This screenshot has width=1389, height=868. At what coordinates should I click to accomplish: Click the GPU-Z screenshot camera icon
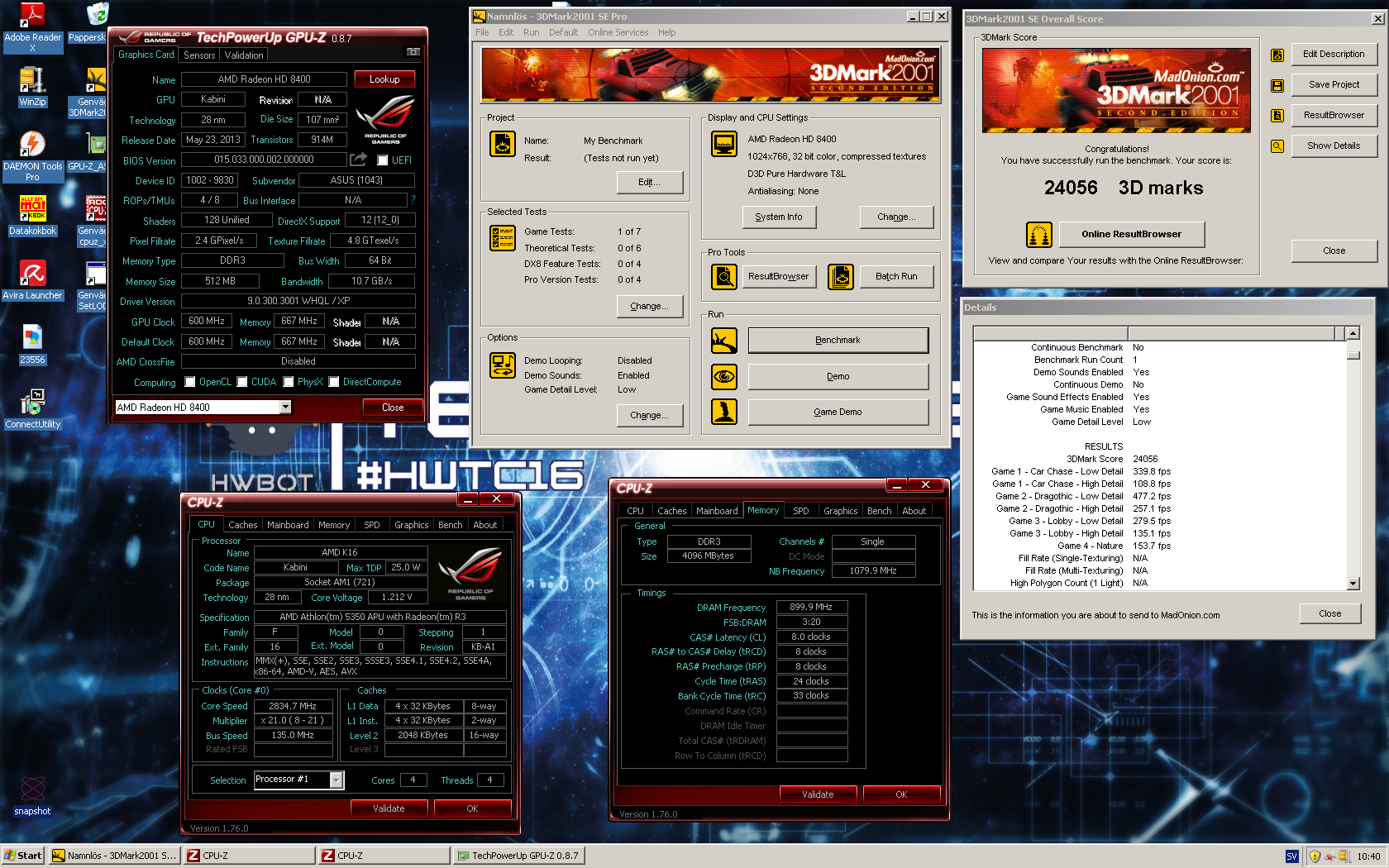click(413, 51)
